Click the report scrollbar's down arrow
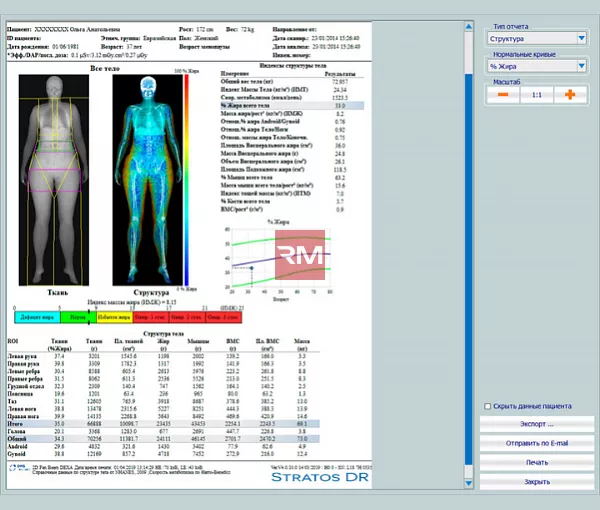 [469, 483]
